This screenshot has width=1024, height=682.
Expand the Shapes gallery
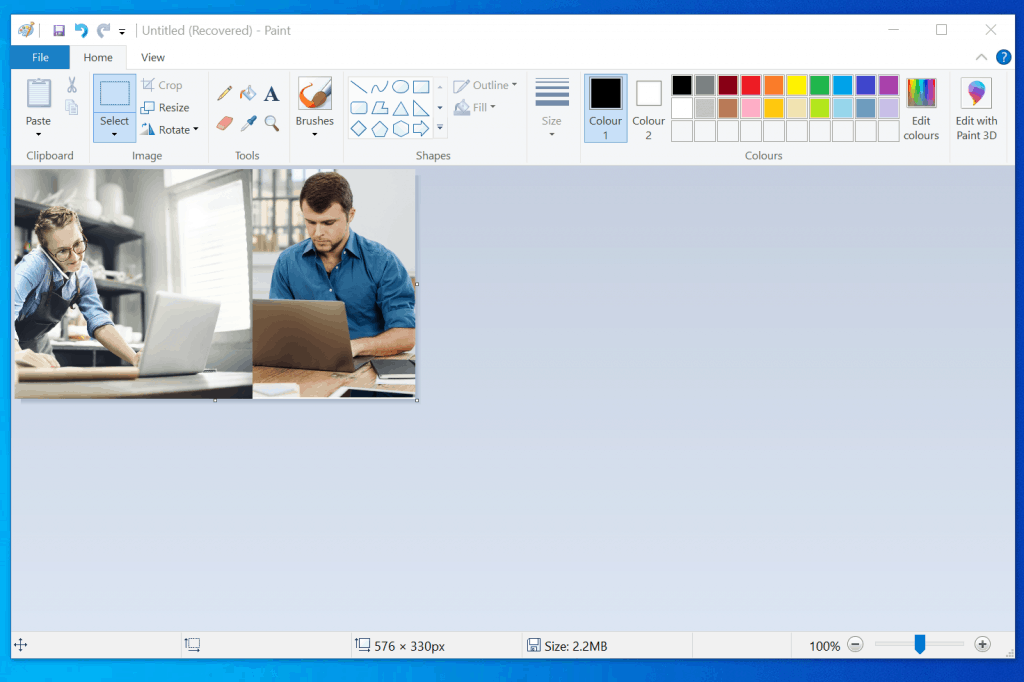point(440,128)
